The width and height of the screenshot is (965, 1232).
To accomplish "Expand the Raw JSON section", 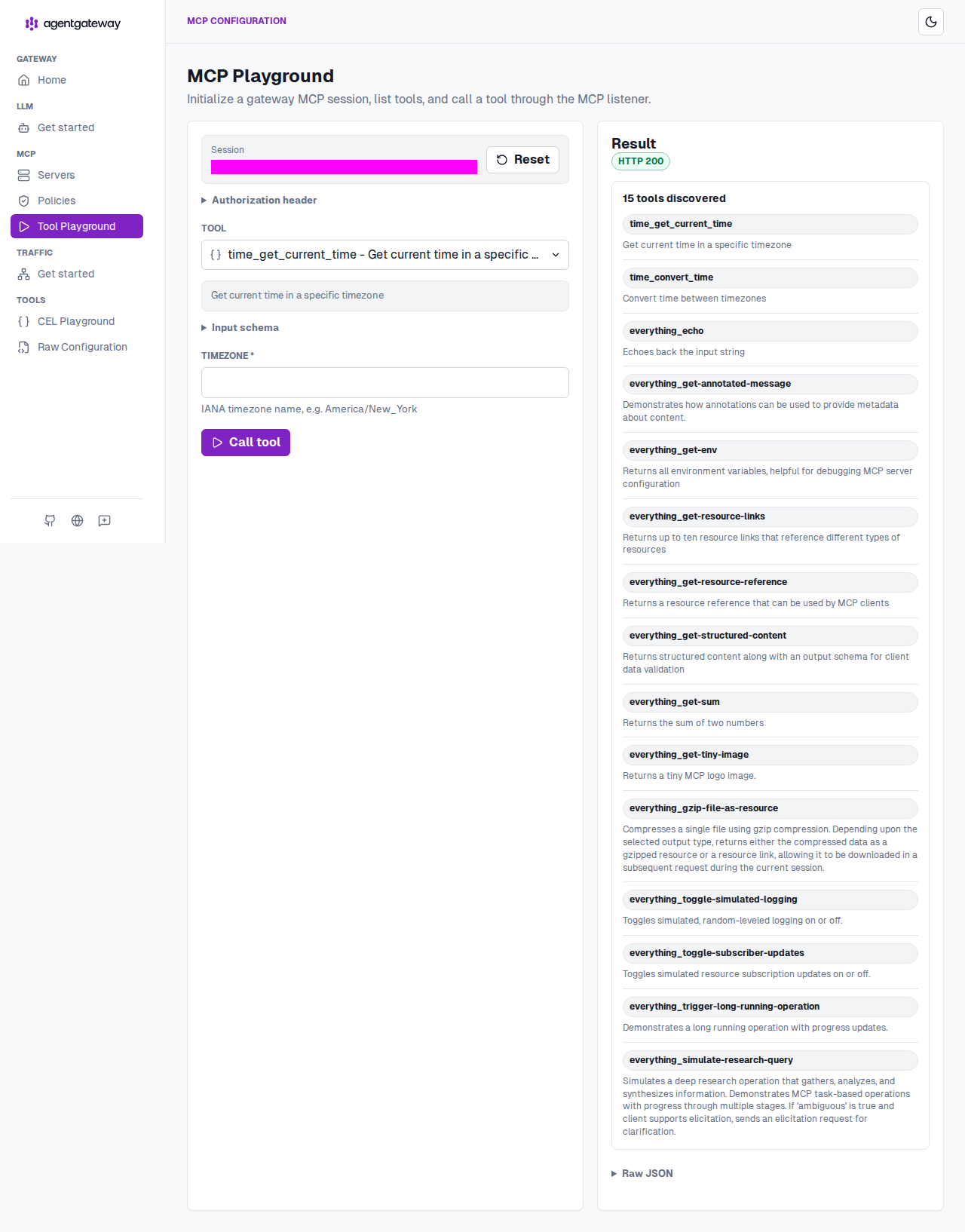I will tap(642, 1173).
